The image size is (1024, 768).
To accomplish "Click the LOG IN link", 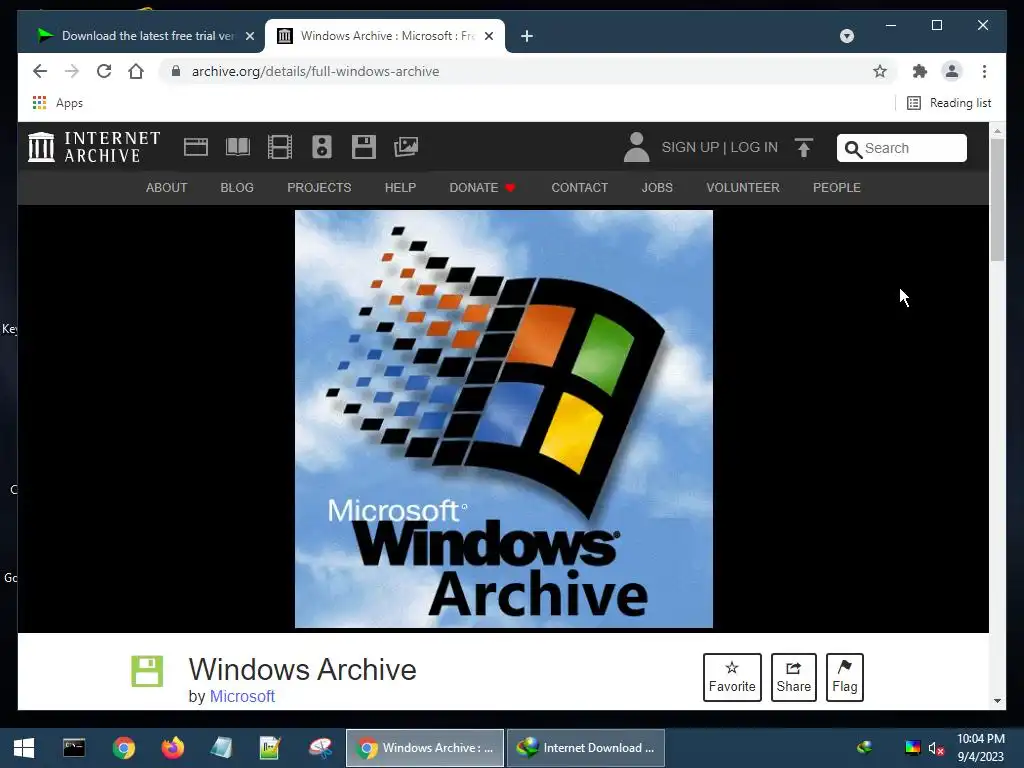I will click(x=754, y=147).
